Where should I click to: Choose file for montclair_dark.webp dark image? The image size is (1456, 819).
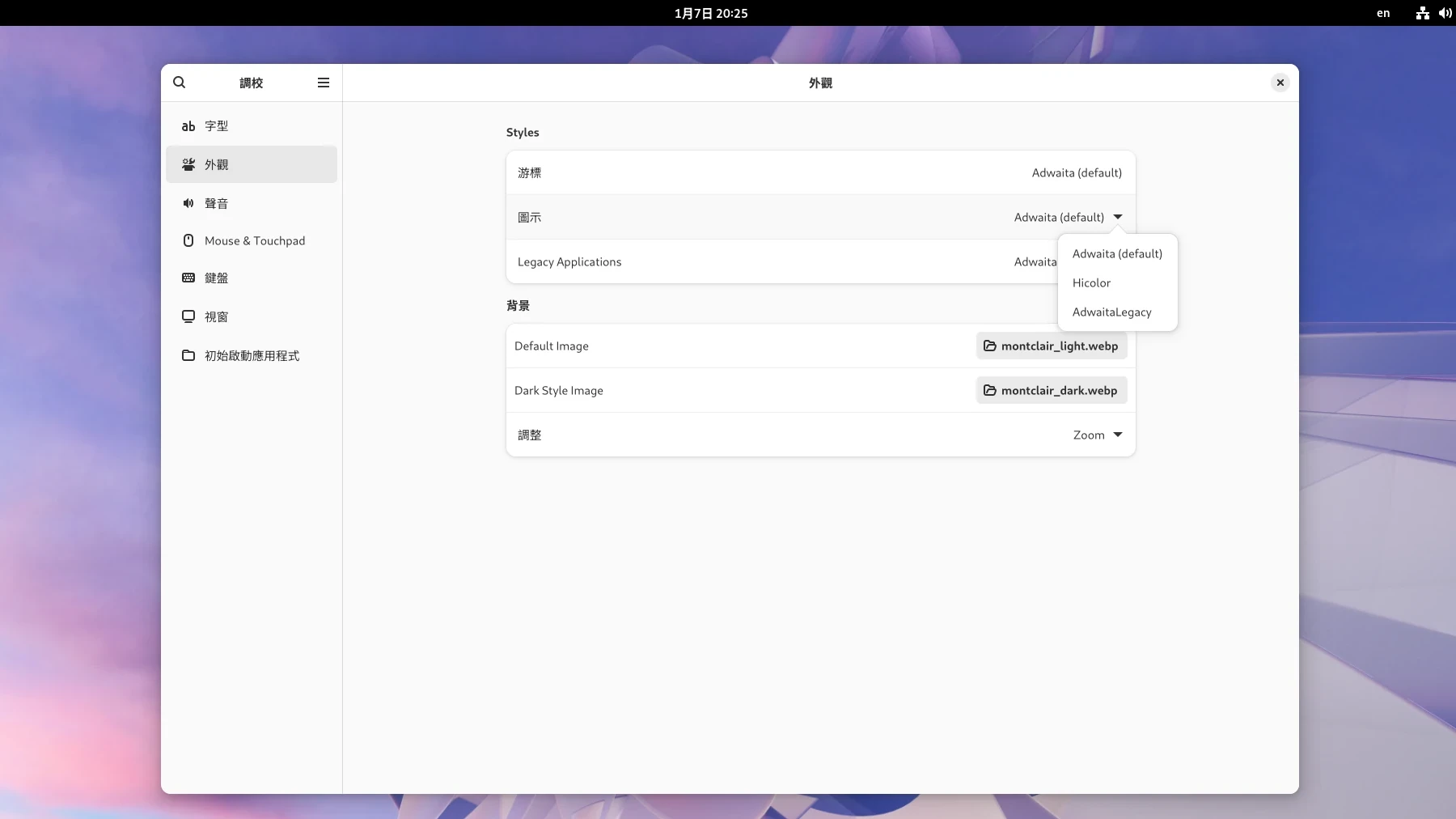pos(1051,390)
